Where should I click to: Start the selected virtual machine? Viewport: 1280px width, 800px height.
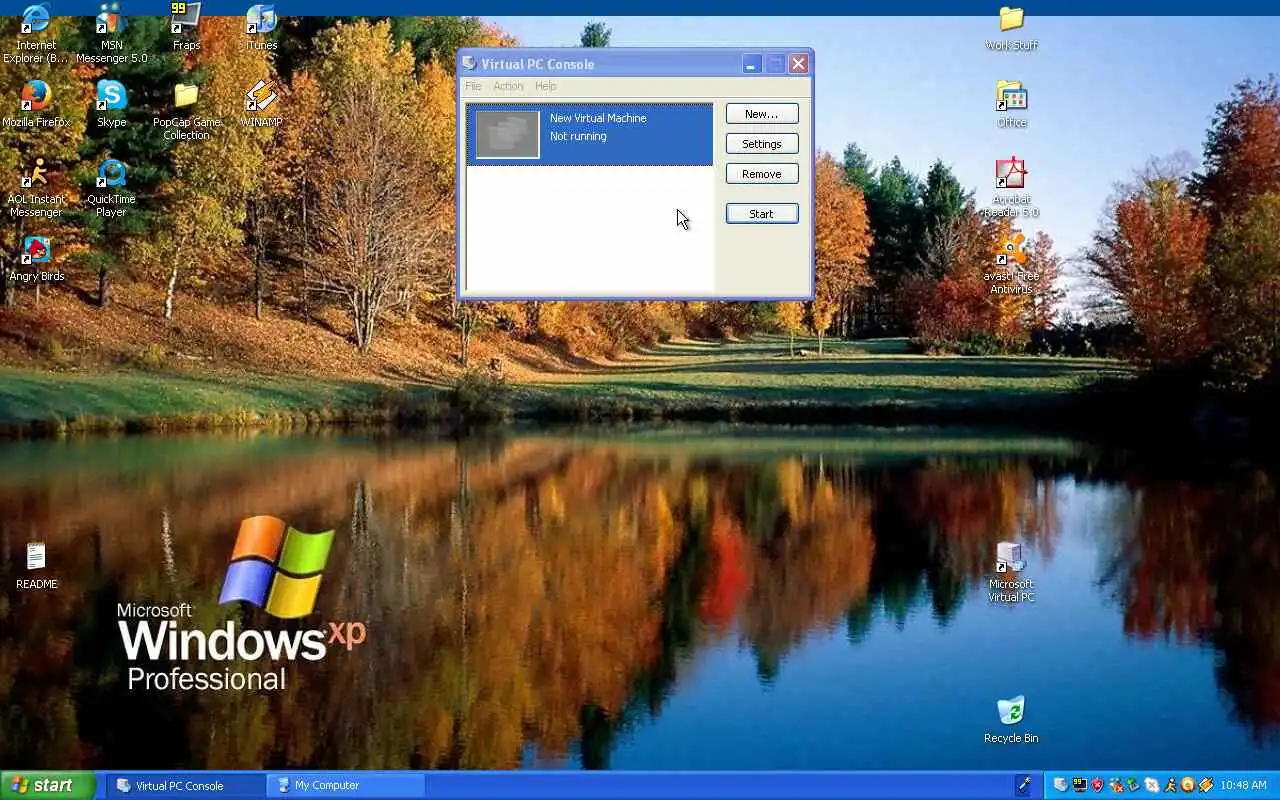pyautogui.click(x=762, y=214)
